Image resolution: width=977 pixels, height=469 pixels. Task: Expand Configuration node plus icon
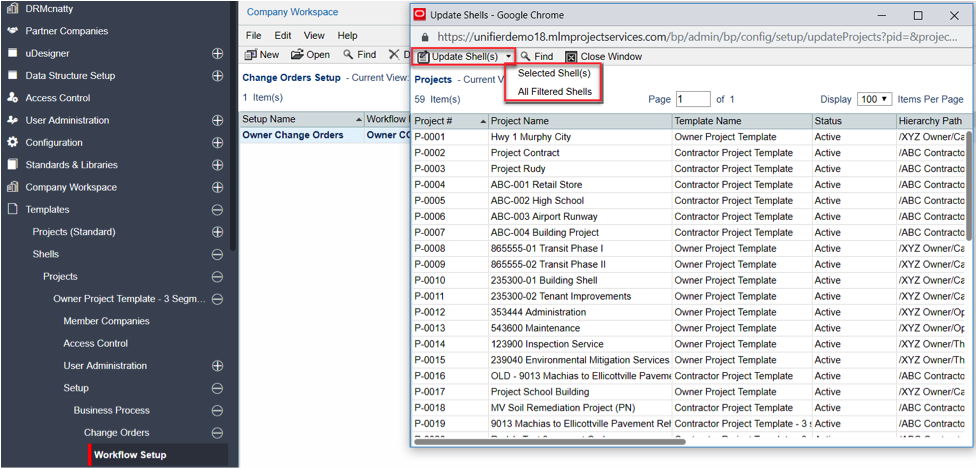pyautogui.click(x=217, y=143)
